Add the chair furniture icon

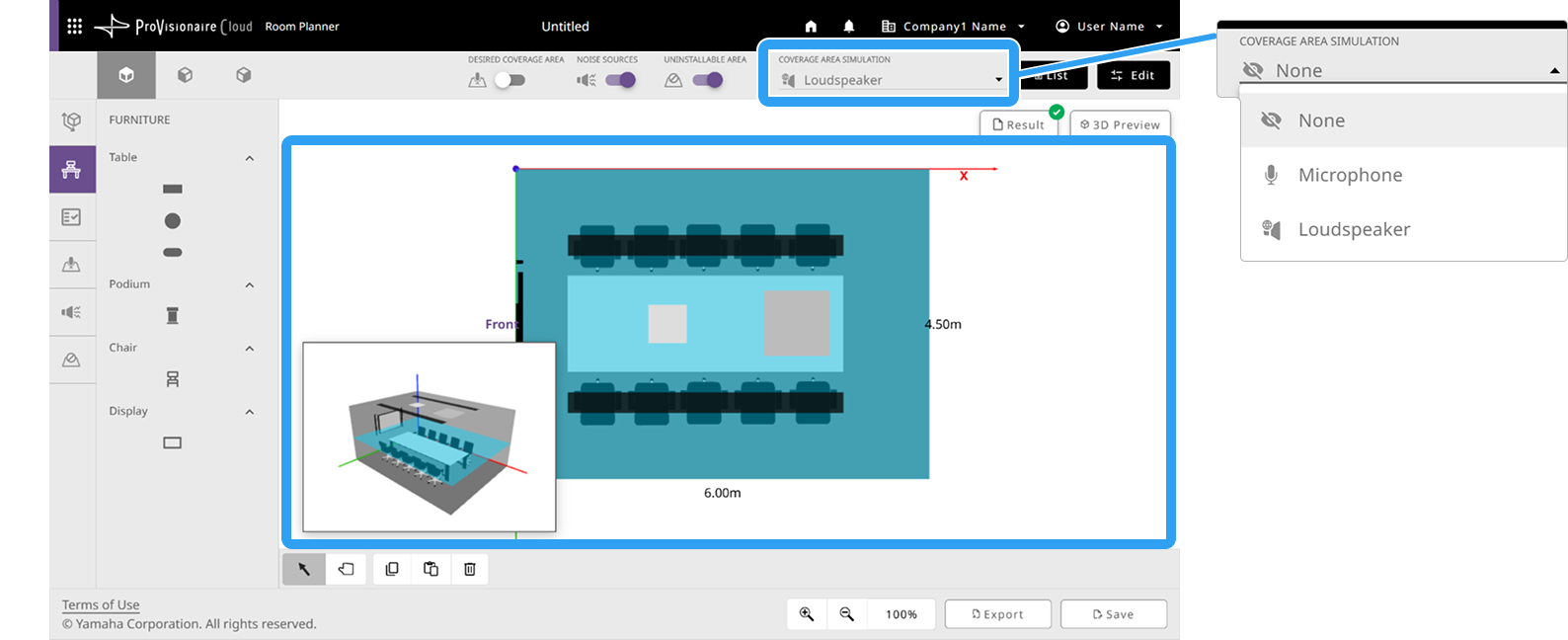(x=173, y=379)
